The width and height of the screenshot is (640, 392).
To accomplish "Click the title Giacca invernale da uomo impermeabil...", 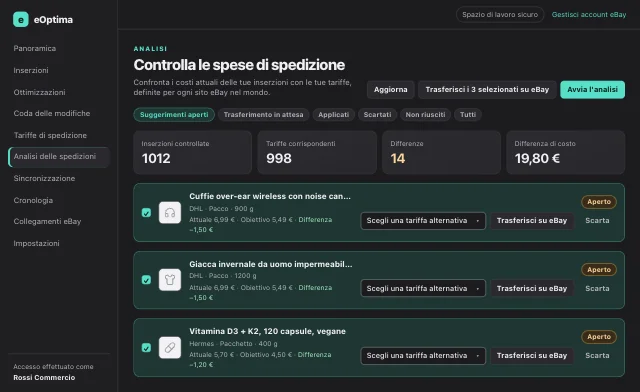I will 271,264.
